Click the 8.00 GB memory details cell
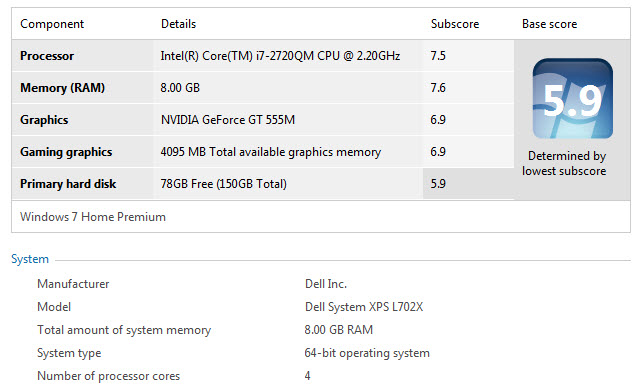Viewport: 640px width, 389px height. 180,88
